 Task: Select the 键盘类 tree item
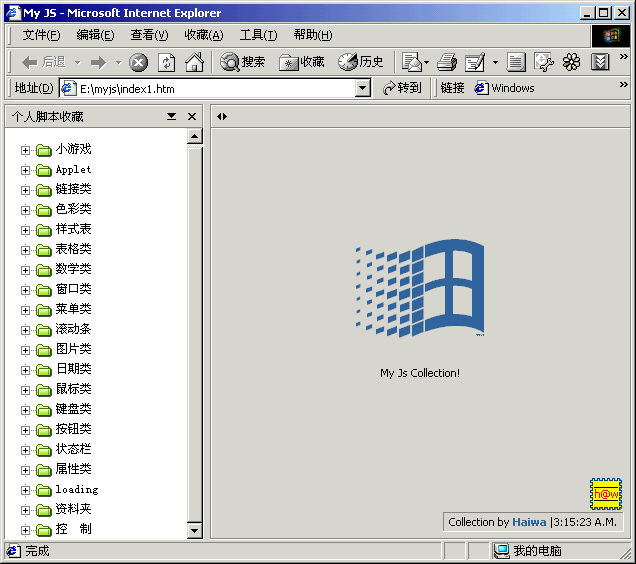coord(73,409)
